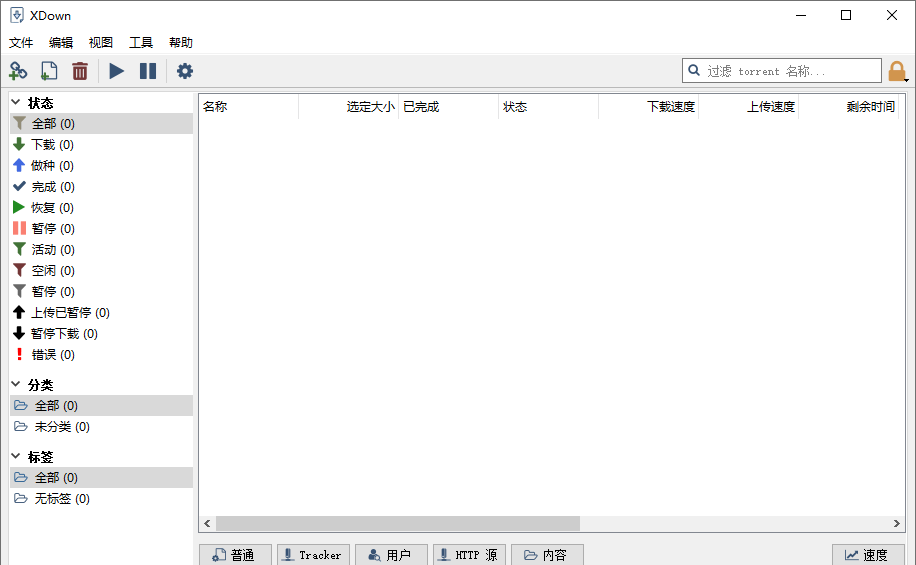Sort by the 上传速度 column header
Viewport: 916px width, 565px height.
pos(748,107)
